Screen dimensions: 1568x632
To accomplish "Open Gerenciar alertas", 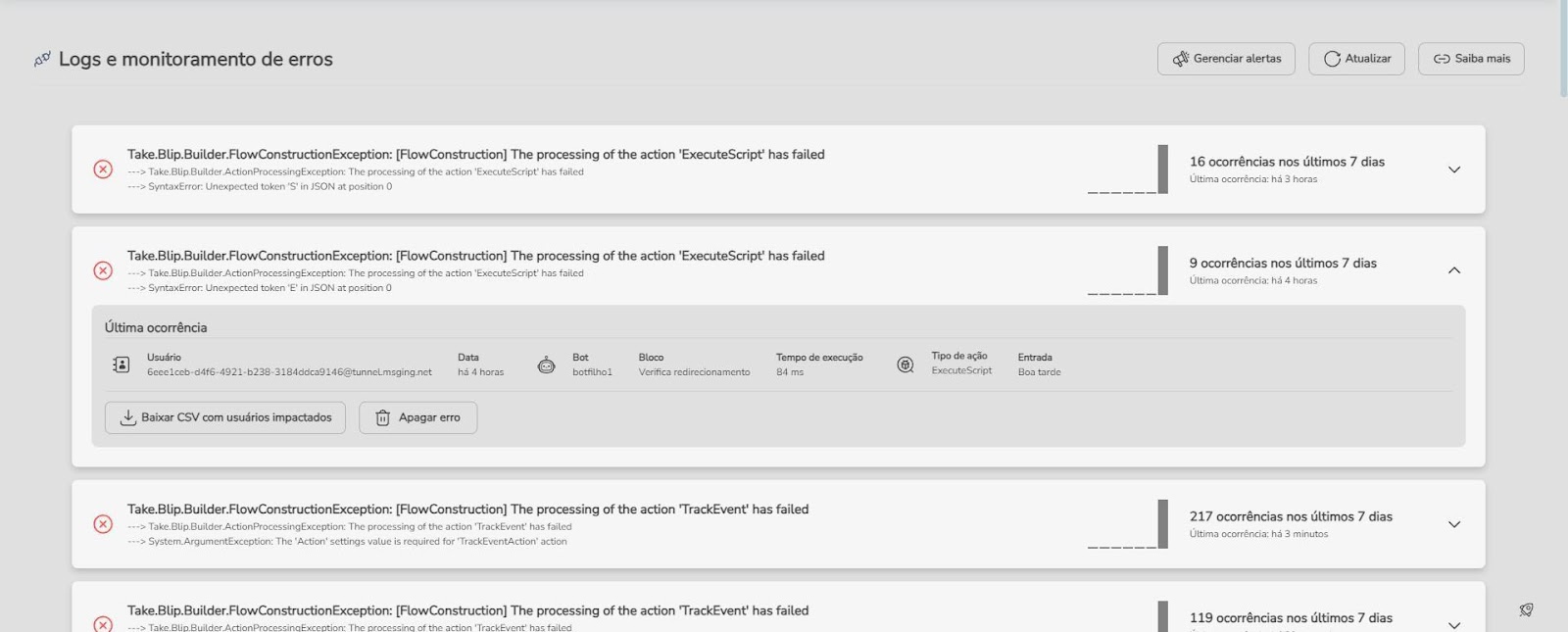I will point(1226,59).
